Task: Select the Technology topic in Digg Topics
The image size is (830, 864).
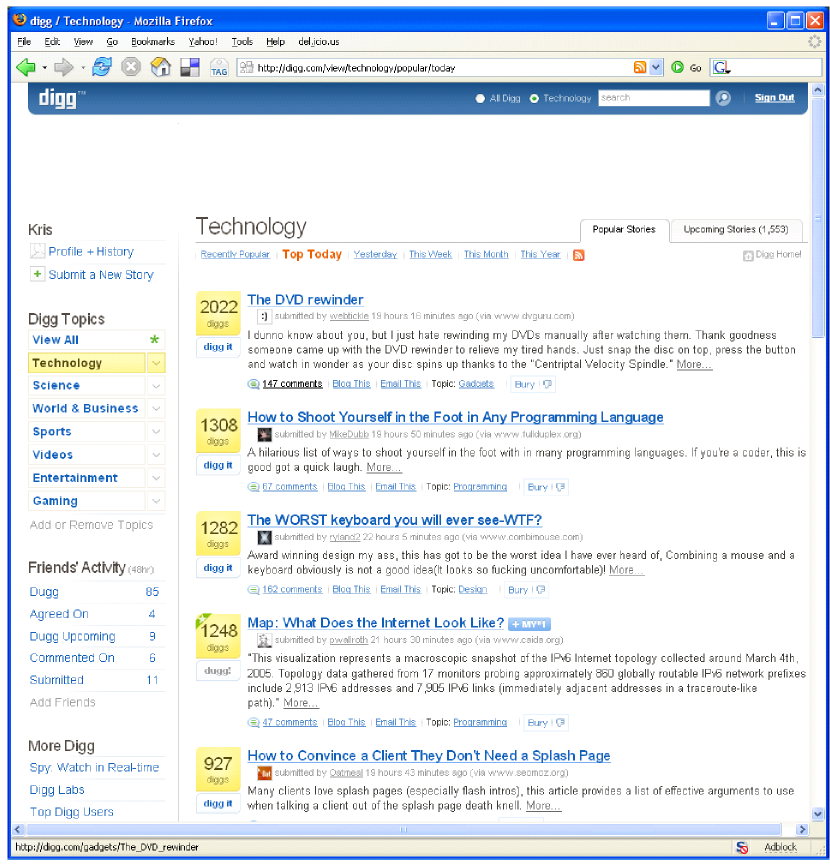Action: click(87, 363)
